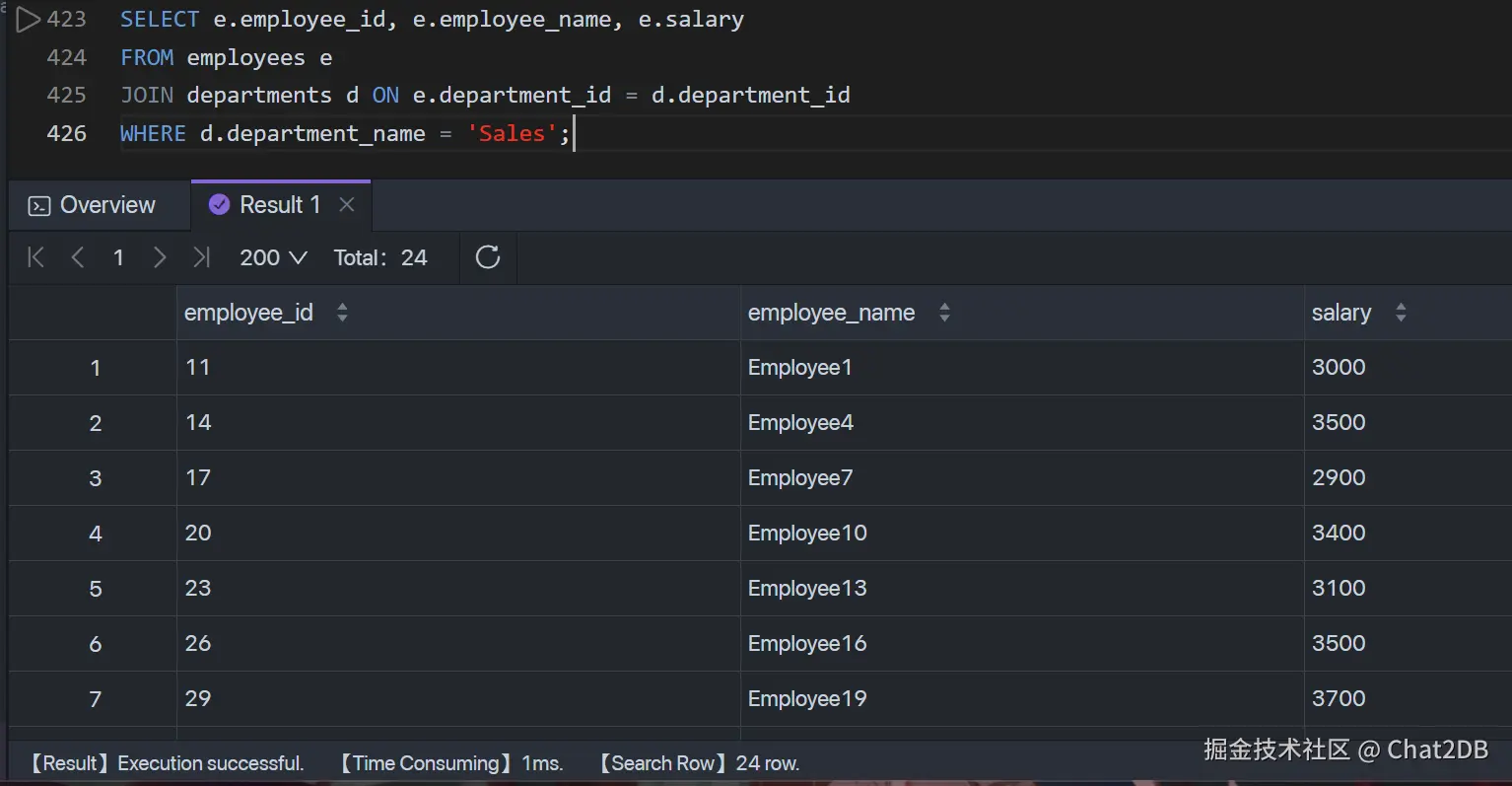Image resolution: width=1512 pixels, height=786 pixels.
Task: Select the salary 3100 cell
Action: (x=1409, y=589)
